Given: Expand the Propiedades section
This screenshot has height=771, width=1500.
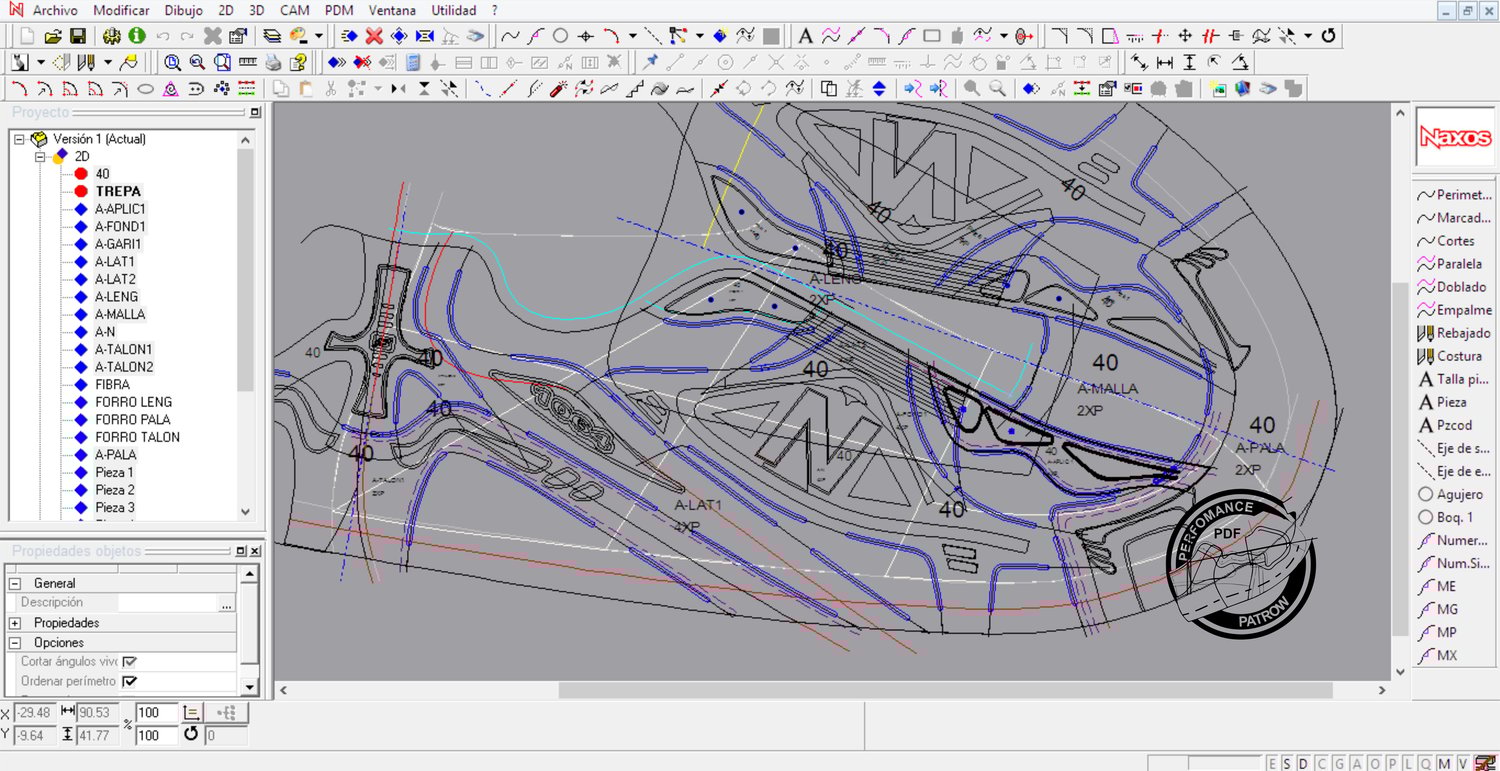Looking at the screenshot, I should pyautogui.click(x=15, y=623).
